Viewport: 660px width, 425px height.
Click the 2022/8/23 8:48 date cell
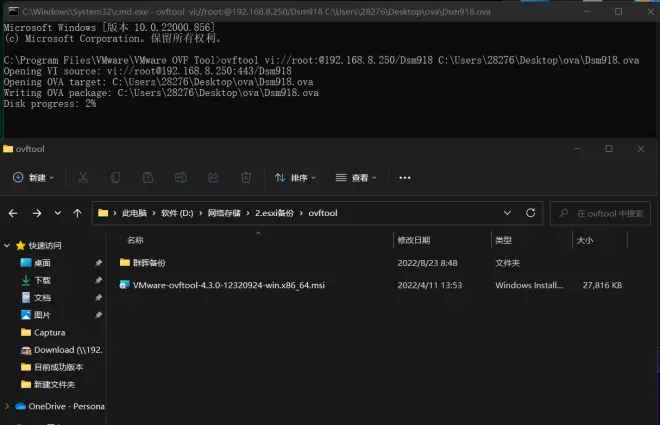[x=427, y=263]
